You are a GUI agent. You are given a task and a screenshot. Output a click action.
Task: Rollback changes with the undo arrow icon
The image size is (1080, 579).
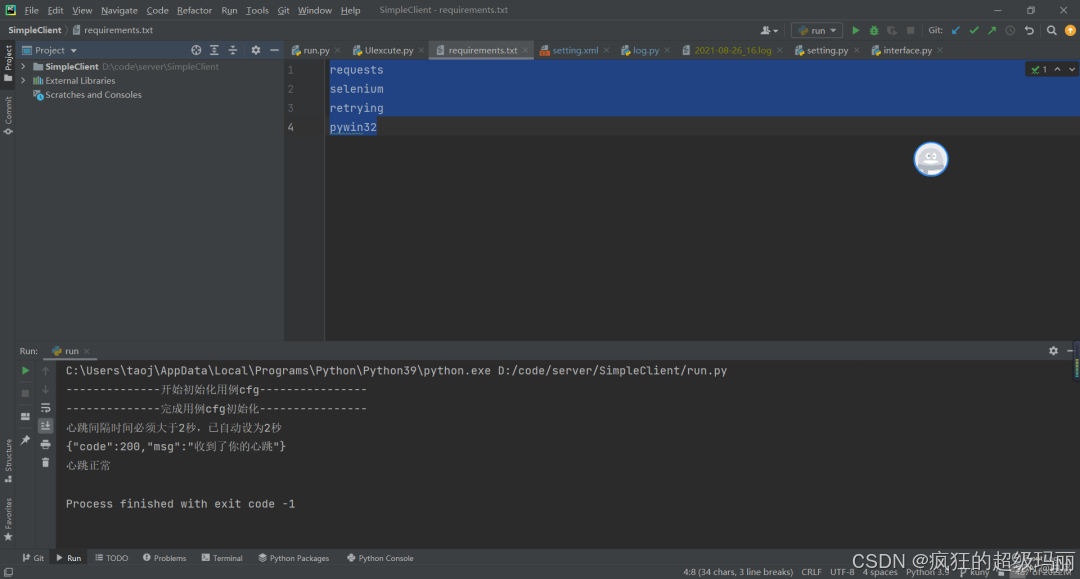(1029, 30)
